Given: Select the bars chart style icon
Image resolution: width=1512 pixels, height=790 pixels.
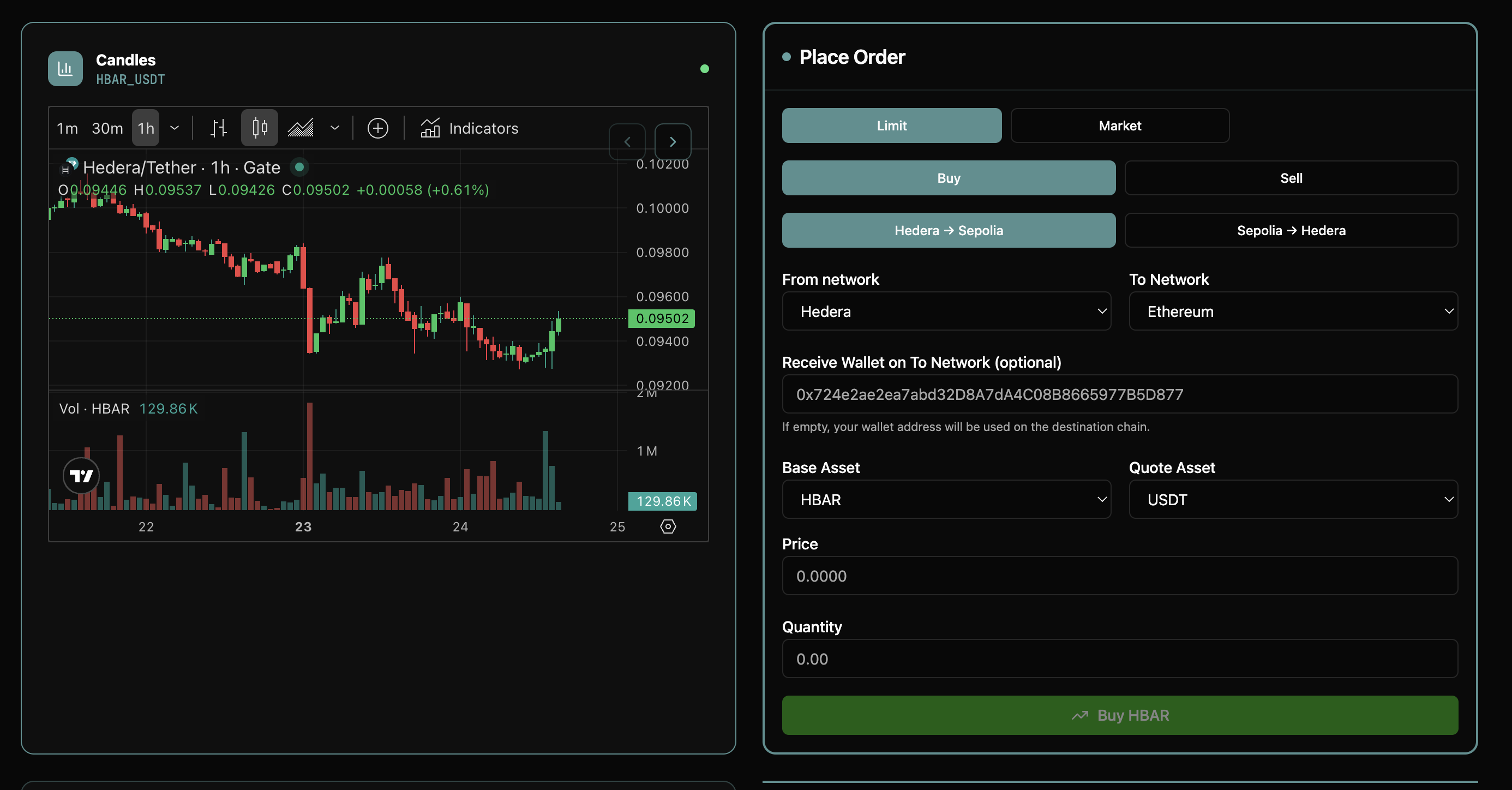Looking at the screenshot, I should coord(218,128).
